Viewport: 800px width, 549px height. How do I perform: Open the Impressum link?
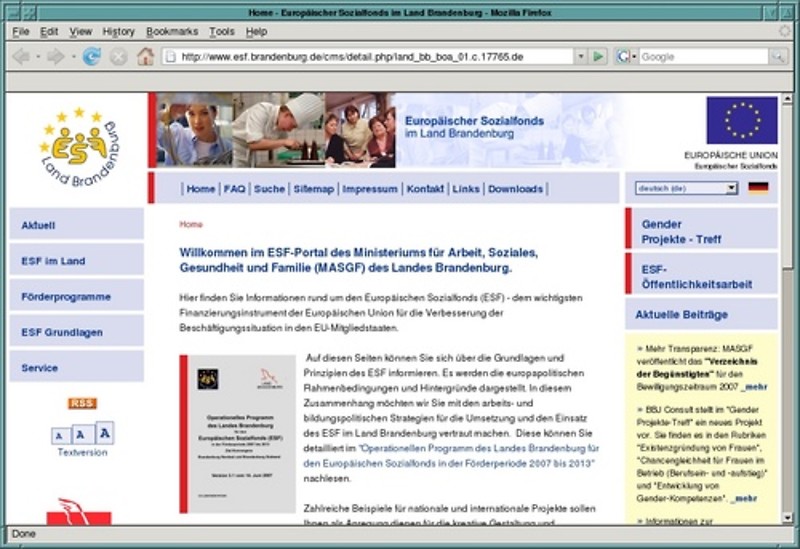pos(370,189)
